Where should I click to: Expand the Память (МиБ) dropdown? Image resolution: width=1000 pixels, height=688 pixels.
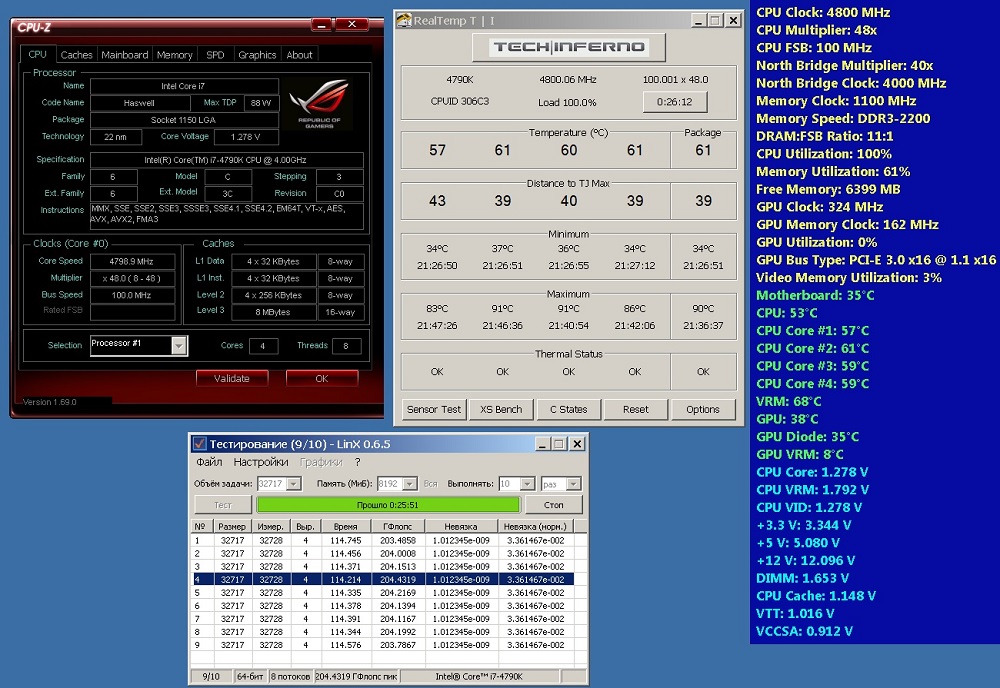pyautogui.click(x=409, y=484)
